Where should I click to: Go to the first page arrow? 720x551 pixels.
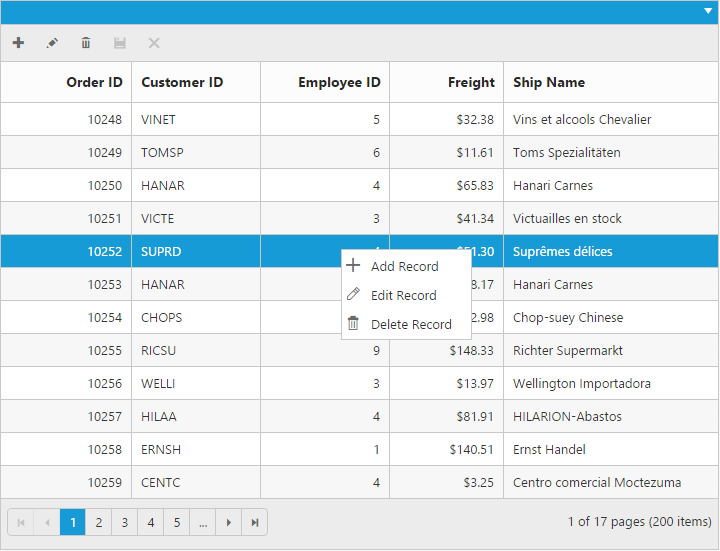(21, 522)
